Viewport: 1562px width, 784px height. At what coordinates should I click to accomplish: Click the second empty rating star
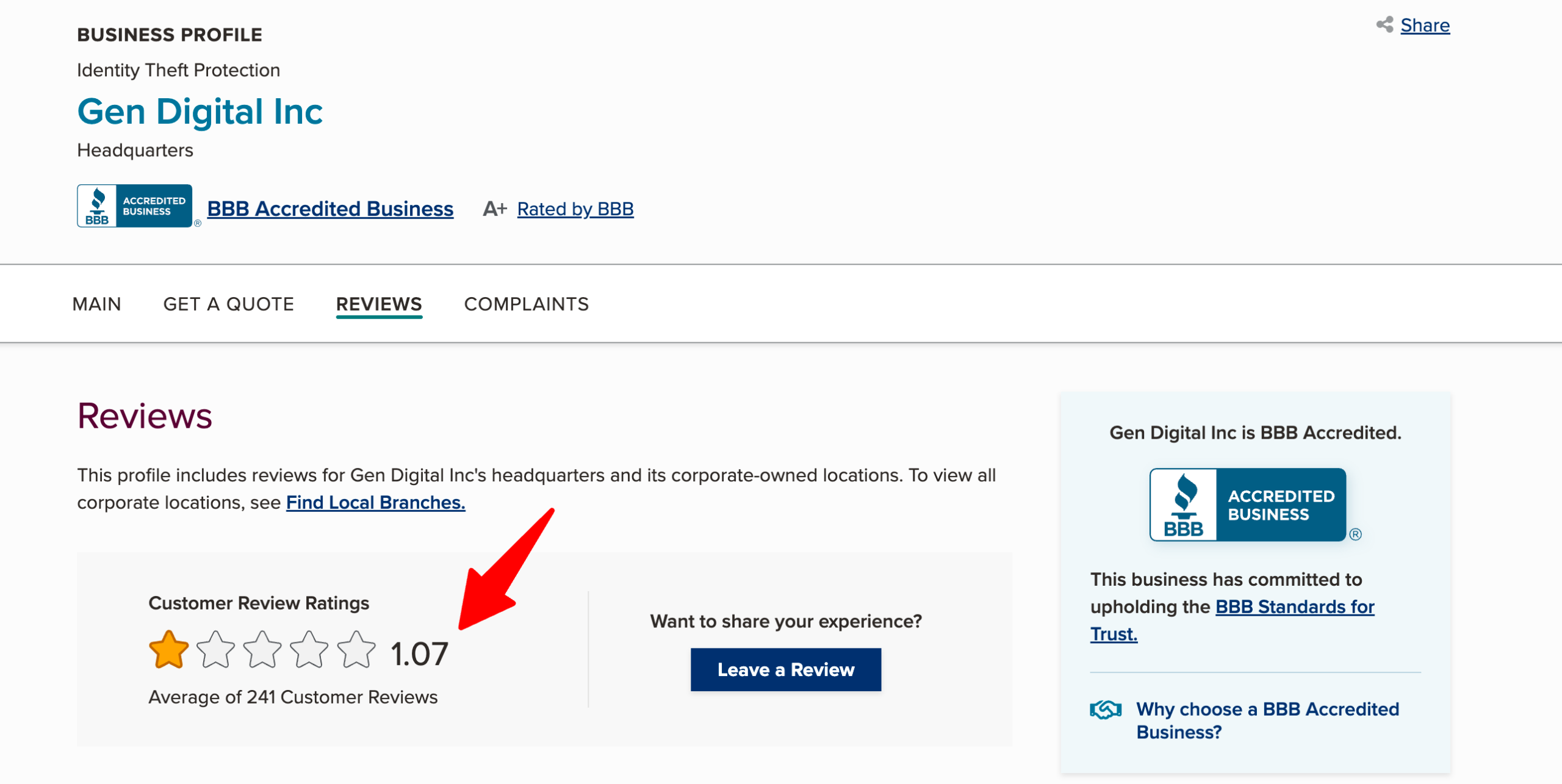(x=215, y=650)
